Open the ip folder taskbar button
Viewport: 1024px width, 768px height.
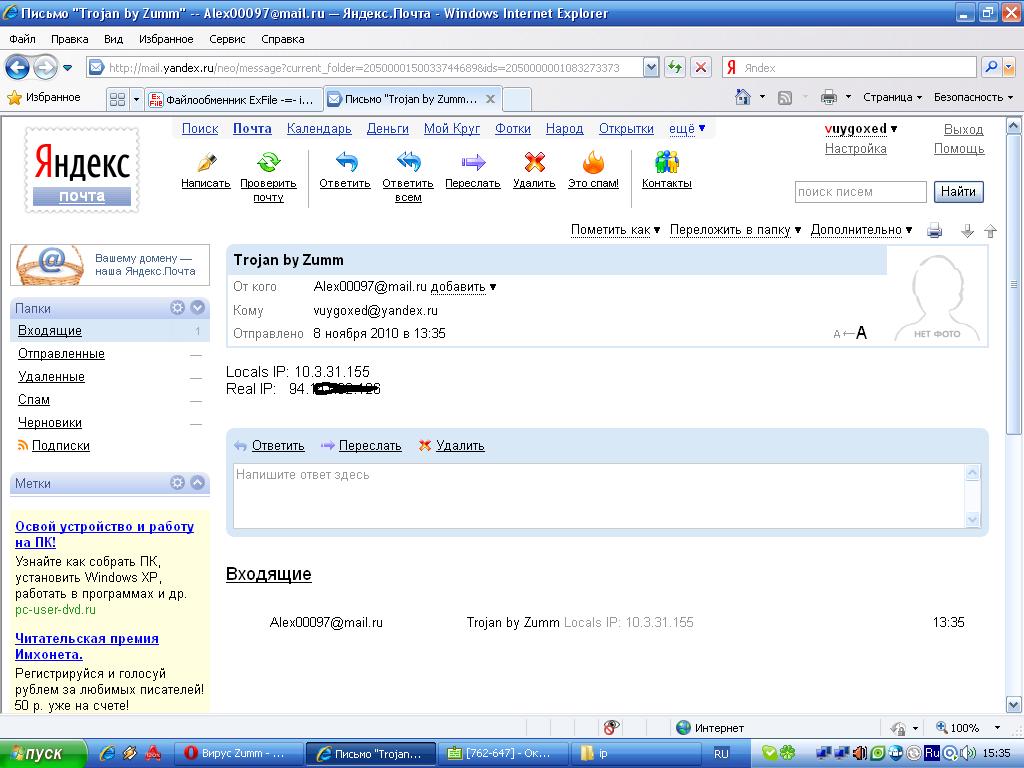pos(636,754)
